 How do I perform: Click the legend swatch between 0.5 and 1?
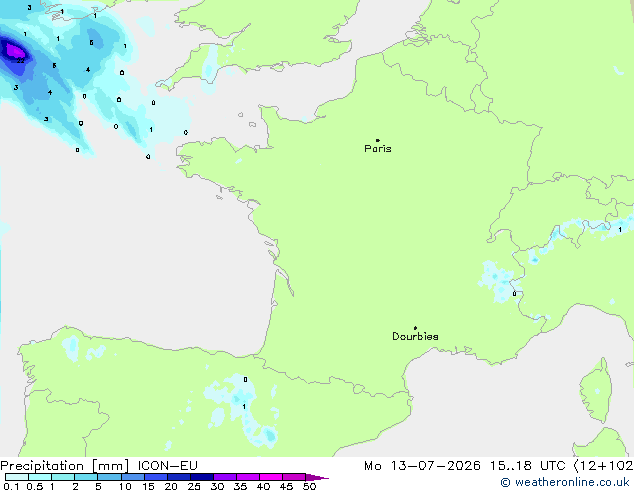[40, 477]
